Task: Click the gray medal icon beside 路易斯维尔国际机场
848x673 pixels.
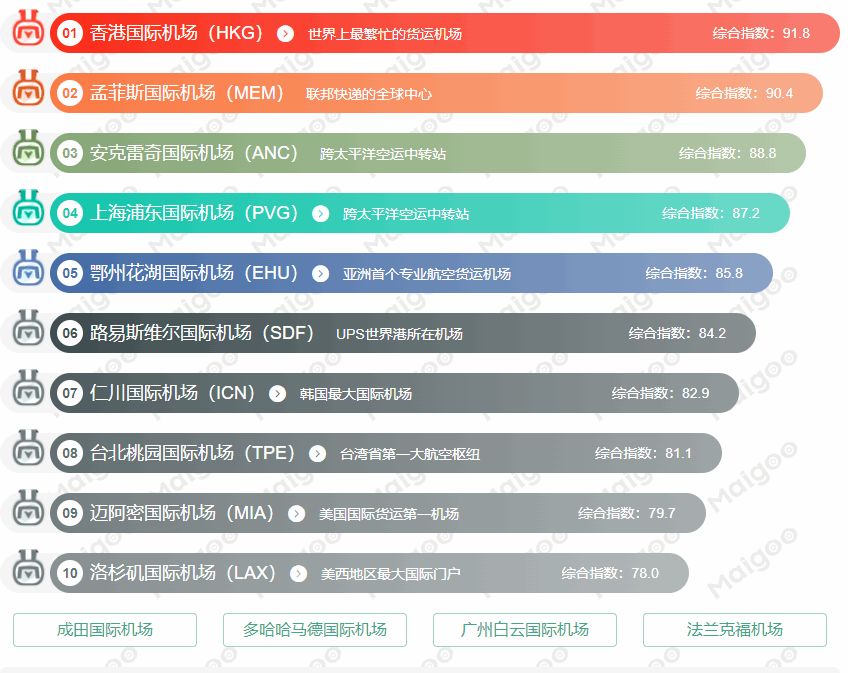Action: coord(28,328)
